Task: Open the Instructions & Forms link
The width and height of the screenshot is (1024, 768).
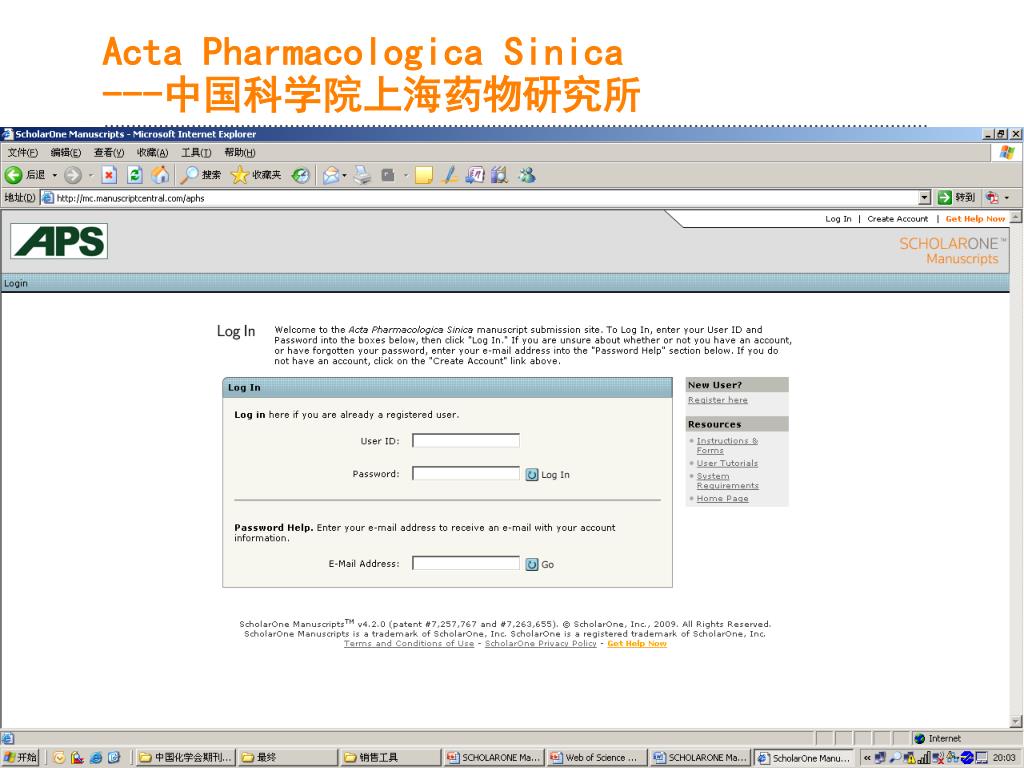Action: tap(727, 445)
